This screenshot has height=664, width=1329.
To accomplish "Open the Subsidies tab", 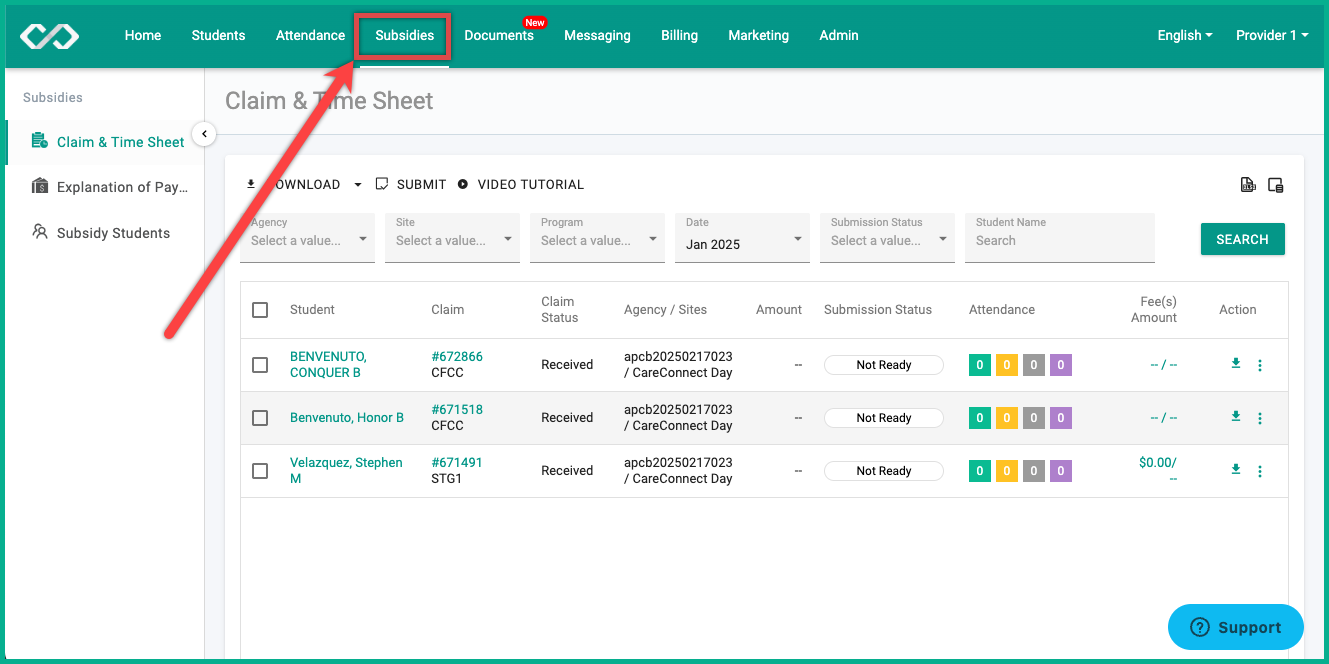I will pos(405,35).
